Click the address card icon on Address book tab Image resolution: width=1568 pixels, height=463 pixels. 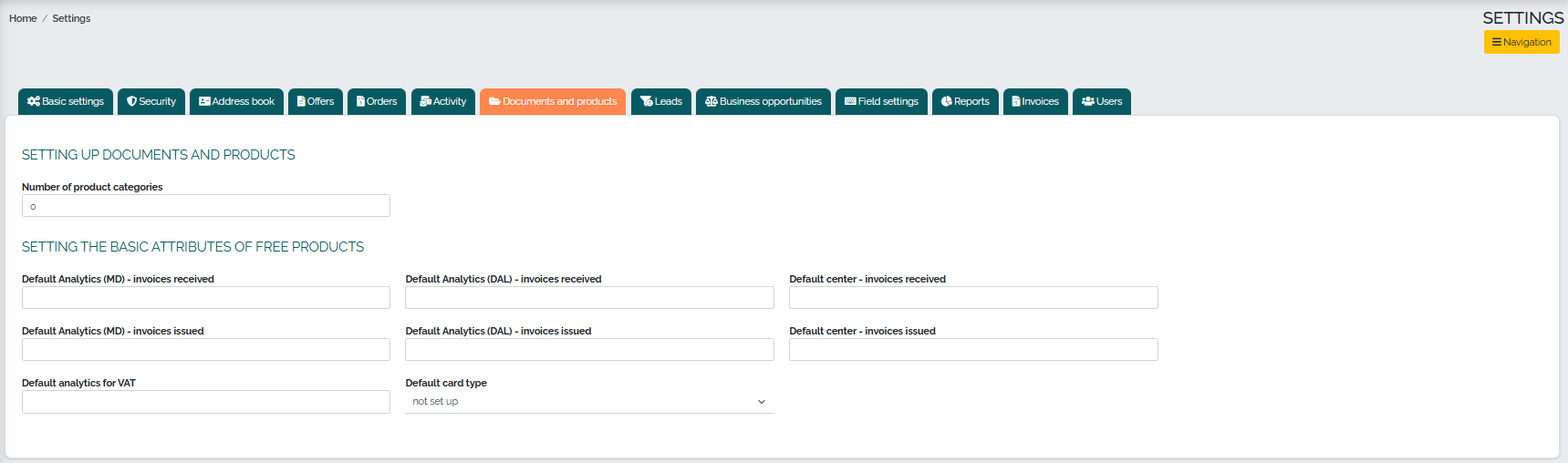pos(204,102)
